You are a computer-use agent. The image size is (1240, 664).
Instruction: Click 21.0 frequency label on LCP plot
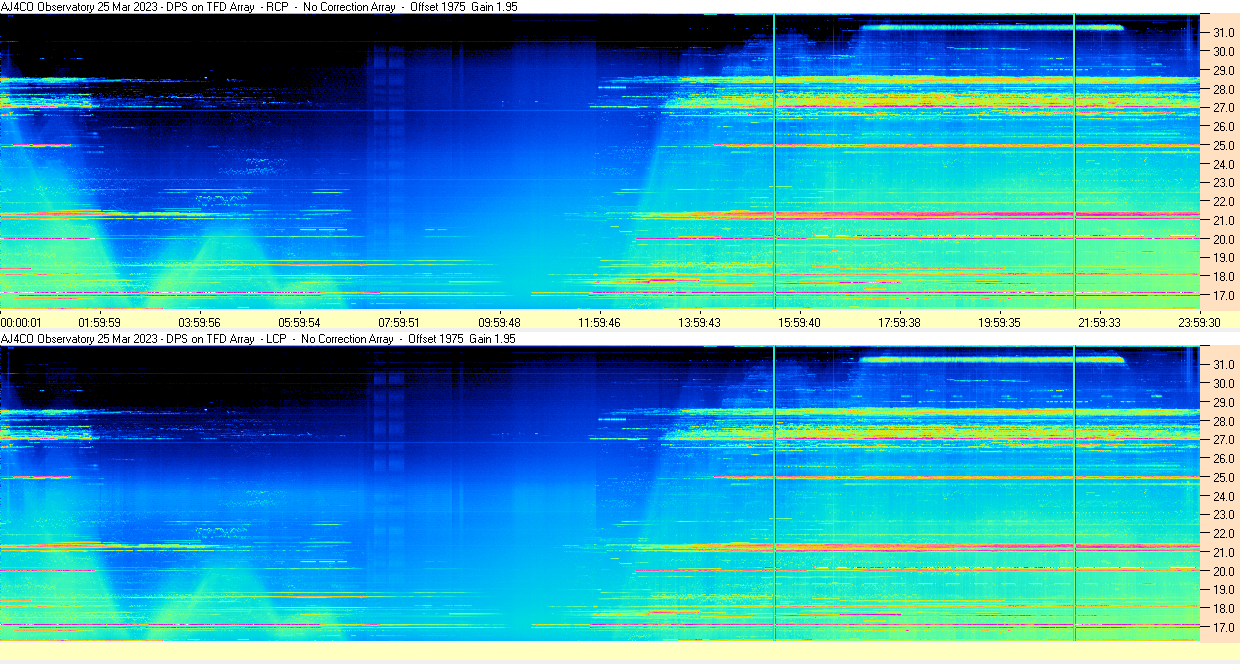pos(1224,552)
